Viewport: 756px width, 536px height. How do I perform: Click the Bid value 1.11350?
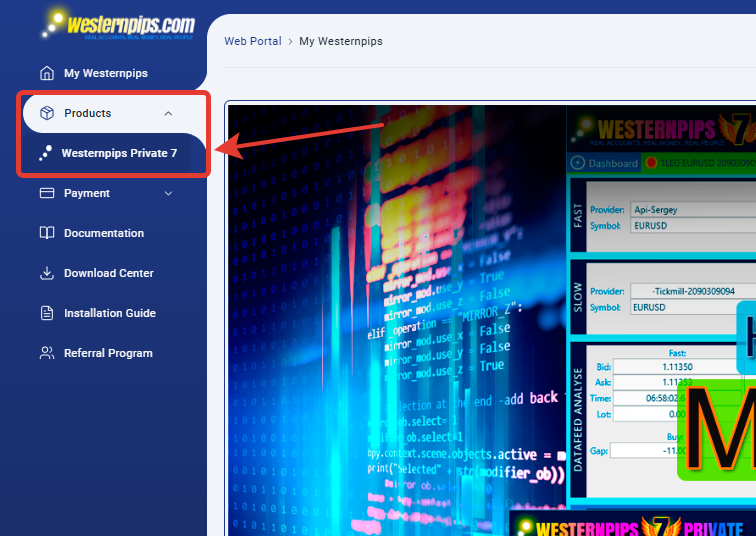click(677, 367)
